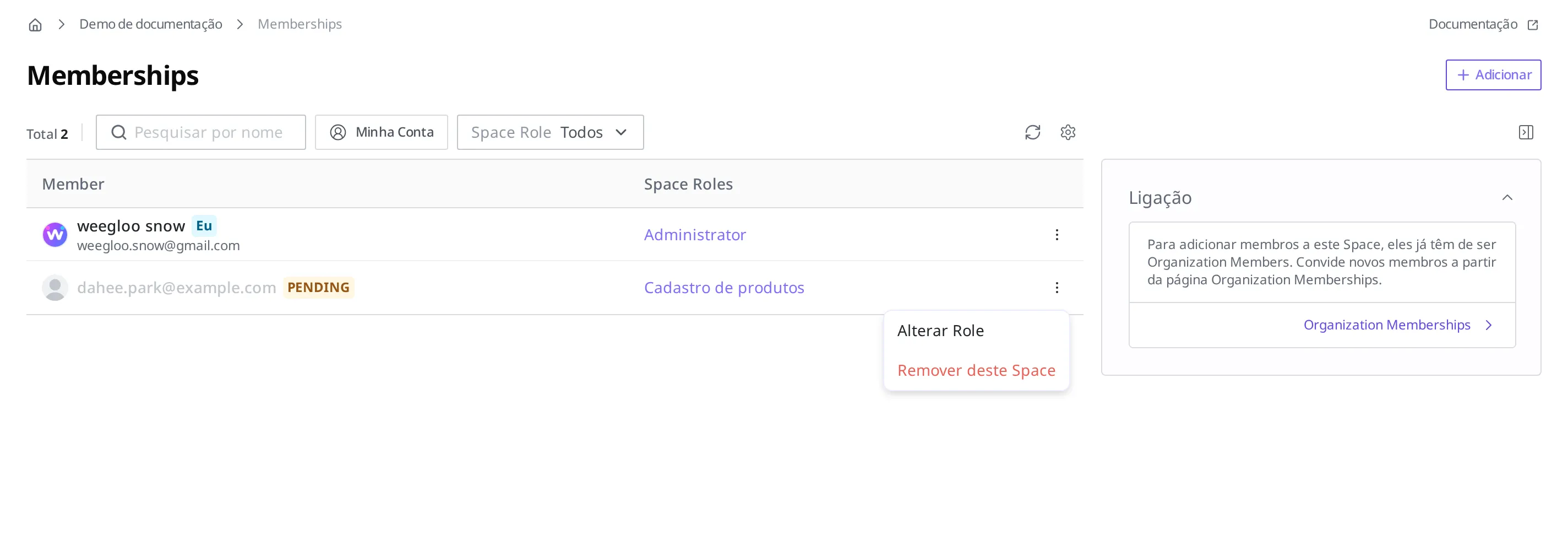
Task: Click the Space Roles column header
Action: [688, 184]
